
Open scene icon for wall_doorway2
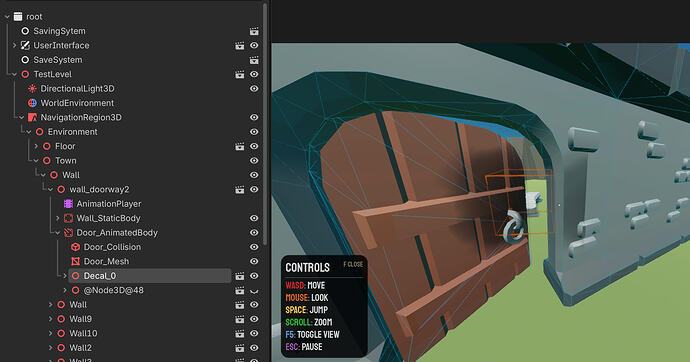[x=239, y=189]
